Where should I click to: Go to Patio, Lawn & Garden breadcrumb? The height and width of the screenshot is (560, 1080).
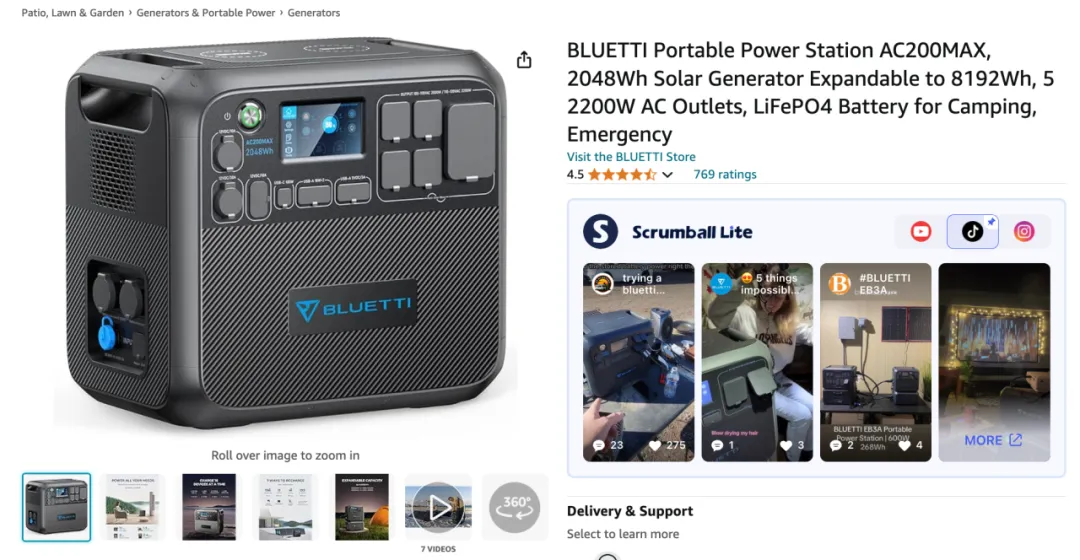click(x=72, y=12)
